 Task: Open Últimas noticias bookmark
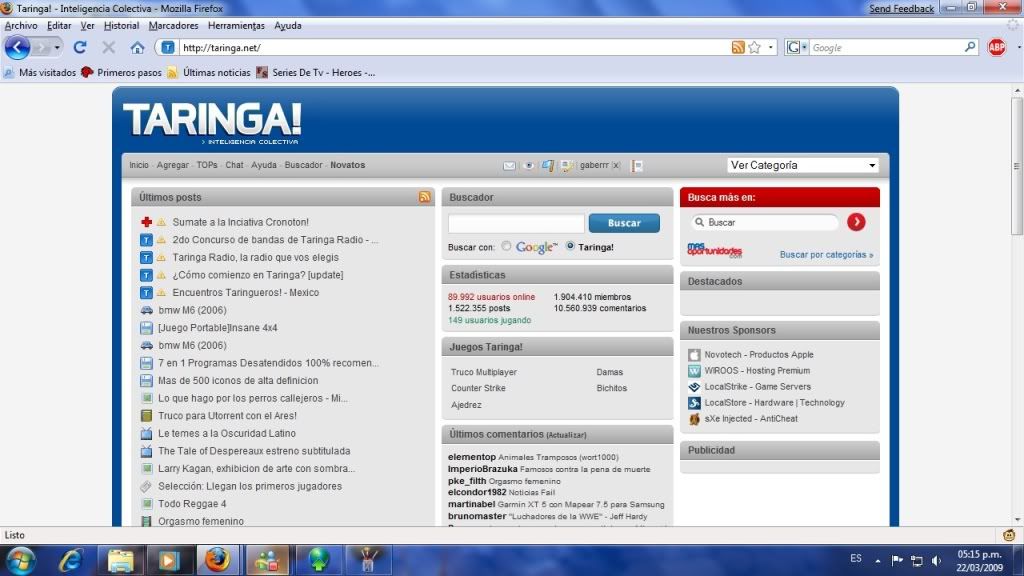[209, 72]
